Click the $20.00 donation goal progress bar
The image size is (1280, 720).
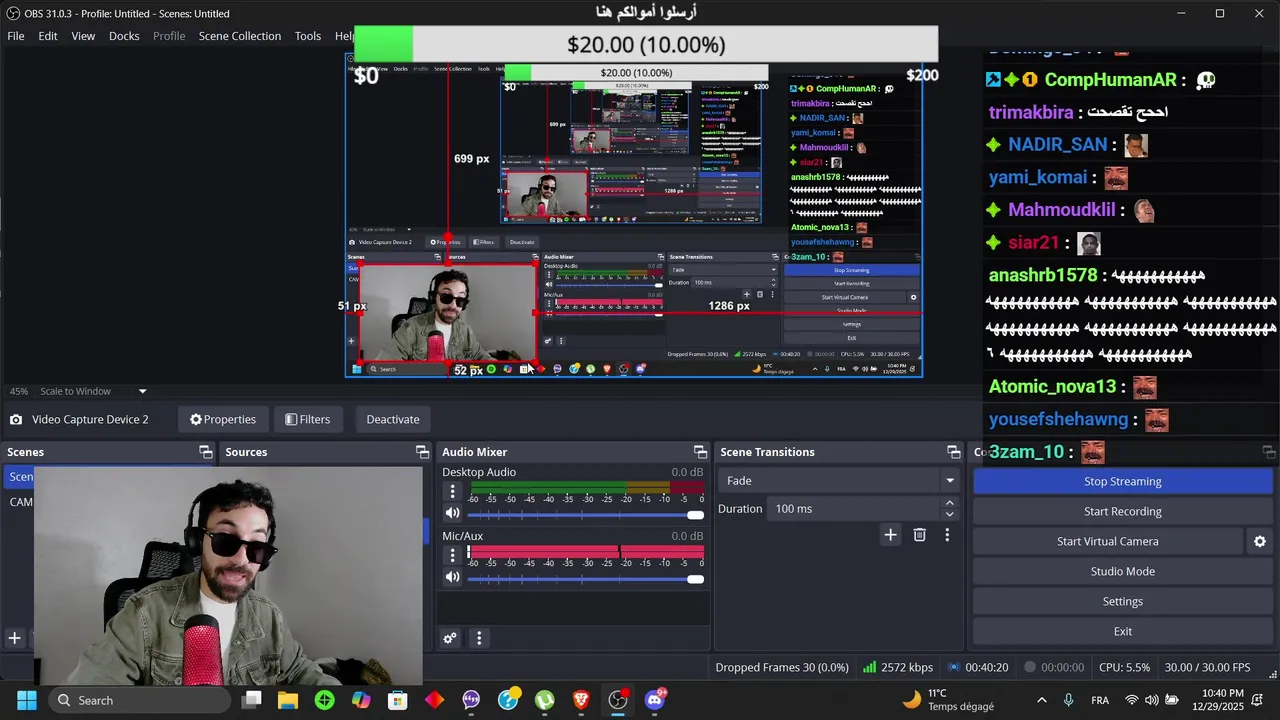click(646, 45)
